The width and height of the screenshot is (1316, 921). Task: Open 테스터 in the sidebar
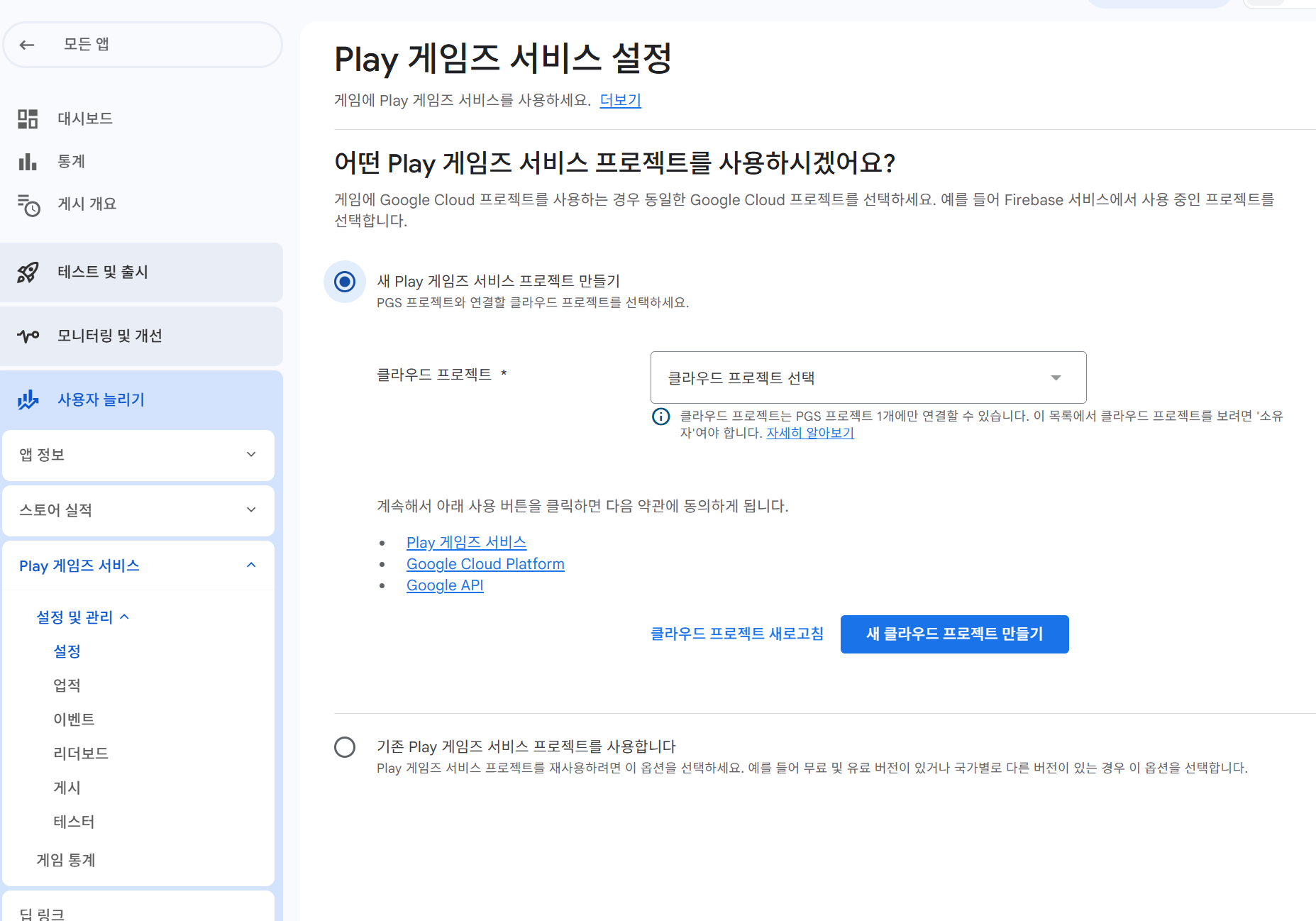(74, 822)
